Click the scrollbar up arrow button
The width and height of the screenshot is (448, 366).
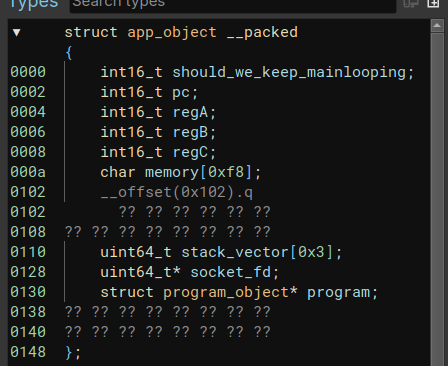[437, 26]
